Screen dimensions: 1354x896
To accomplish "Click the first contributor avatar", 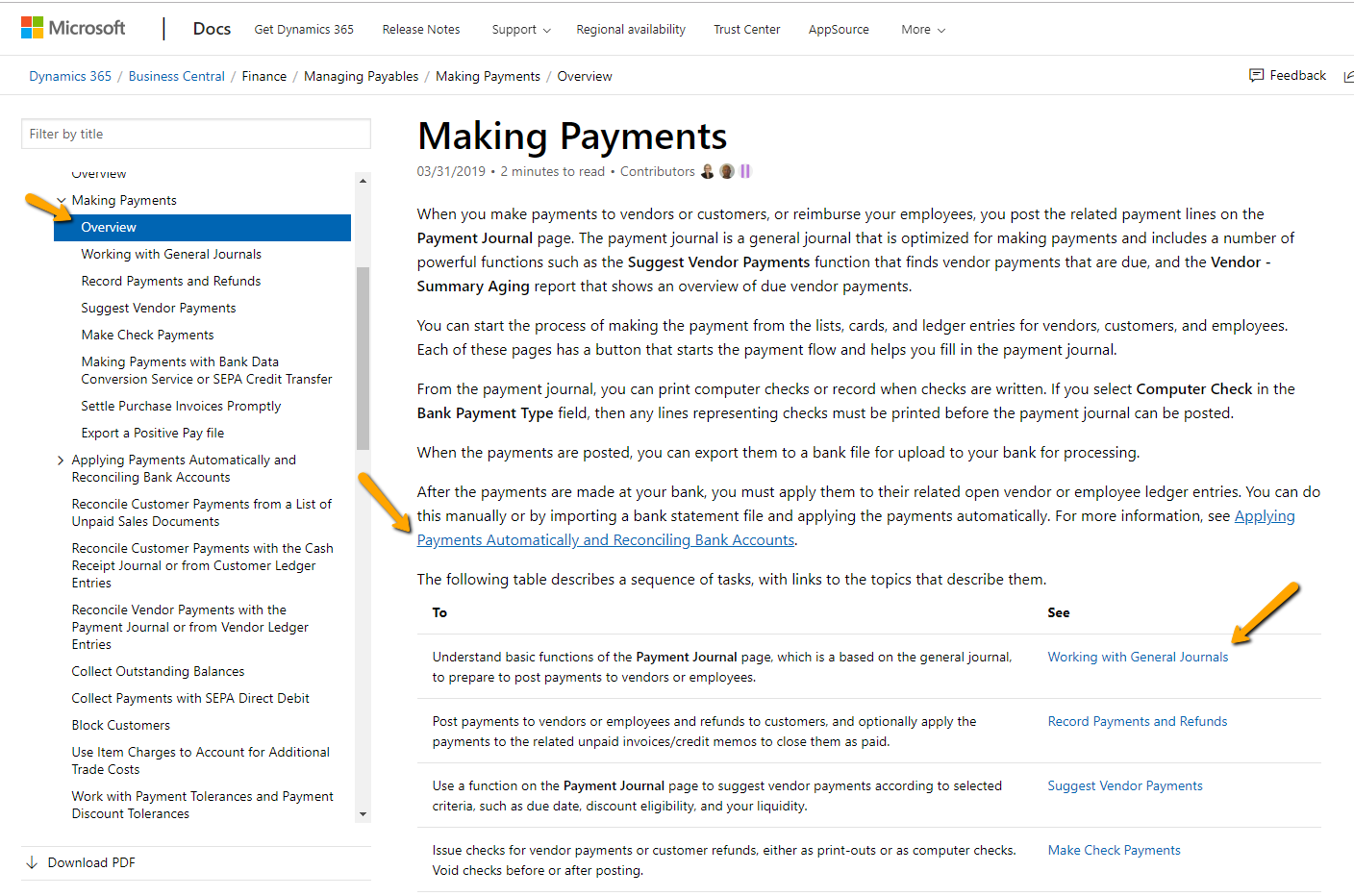I will pos(708,171).
